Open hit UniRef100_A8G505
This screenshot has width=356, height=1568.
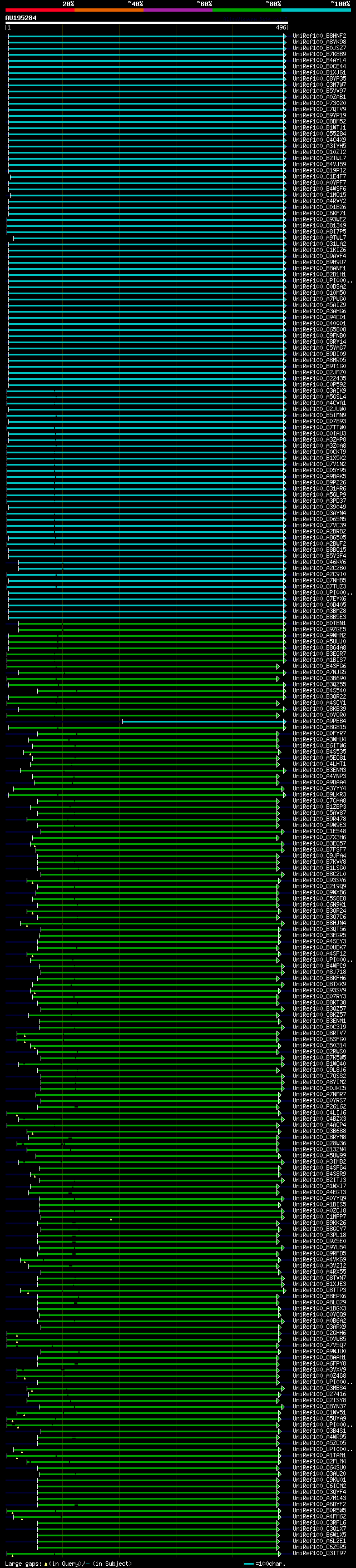click(x=319, y=537)
